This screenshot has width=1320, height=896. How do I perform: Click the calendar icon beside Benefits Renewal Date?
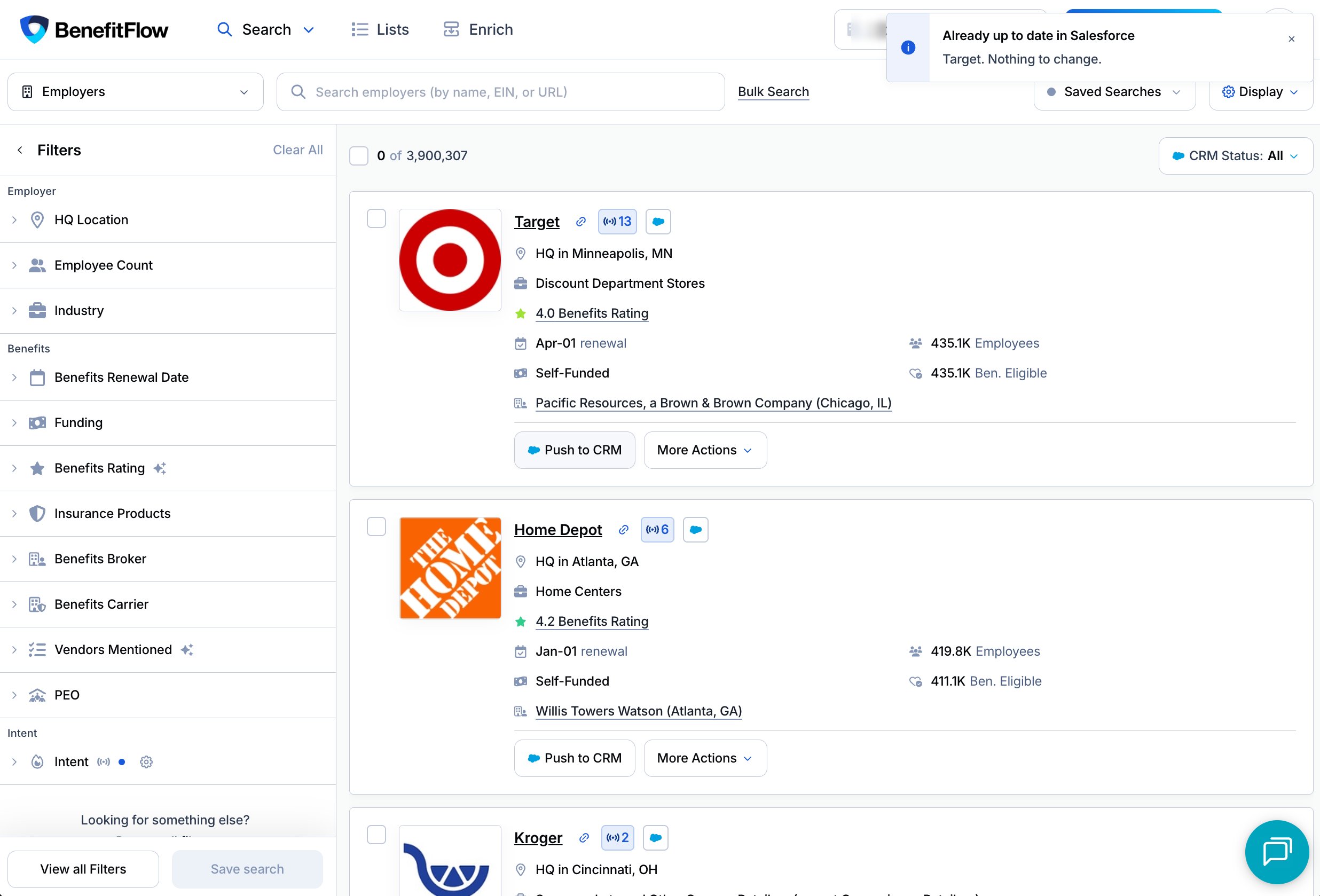coord(37,378)
